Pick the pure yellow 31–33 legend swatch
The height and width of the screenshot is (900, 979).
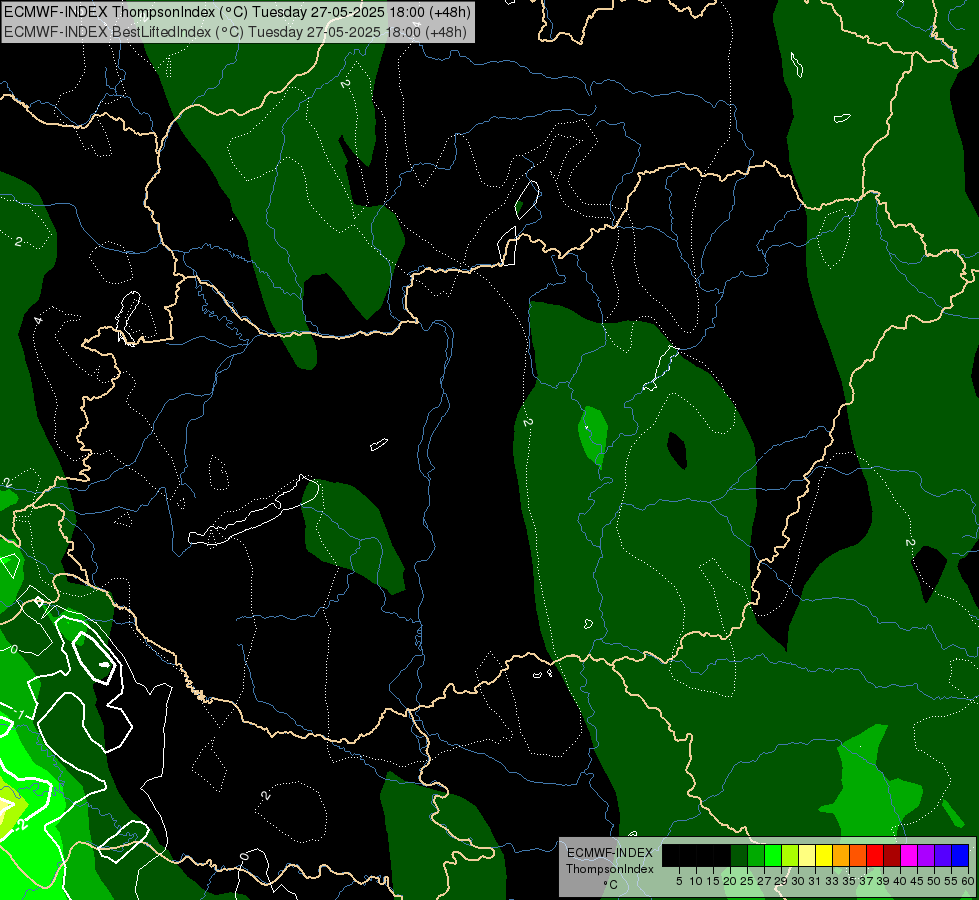point(824,855)
